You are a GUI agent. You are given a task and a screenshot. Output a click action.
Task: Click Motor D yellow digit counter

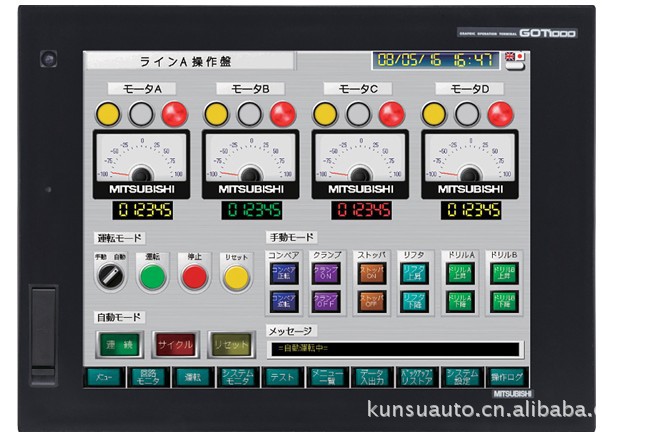click(x=471, y=210)
